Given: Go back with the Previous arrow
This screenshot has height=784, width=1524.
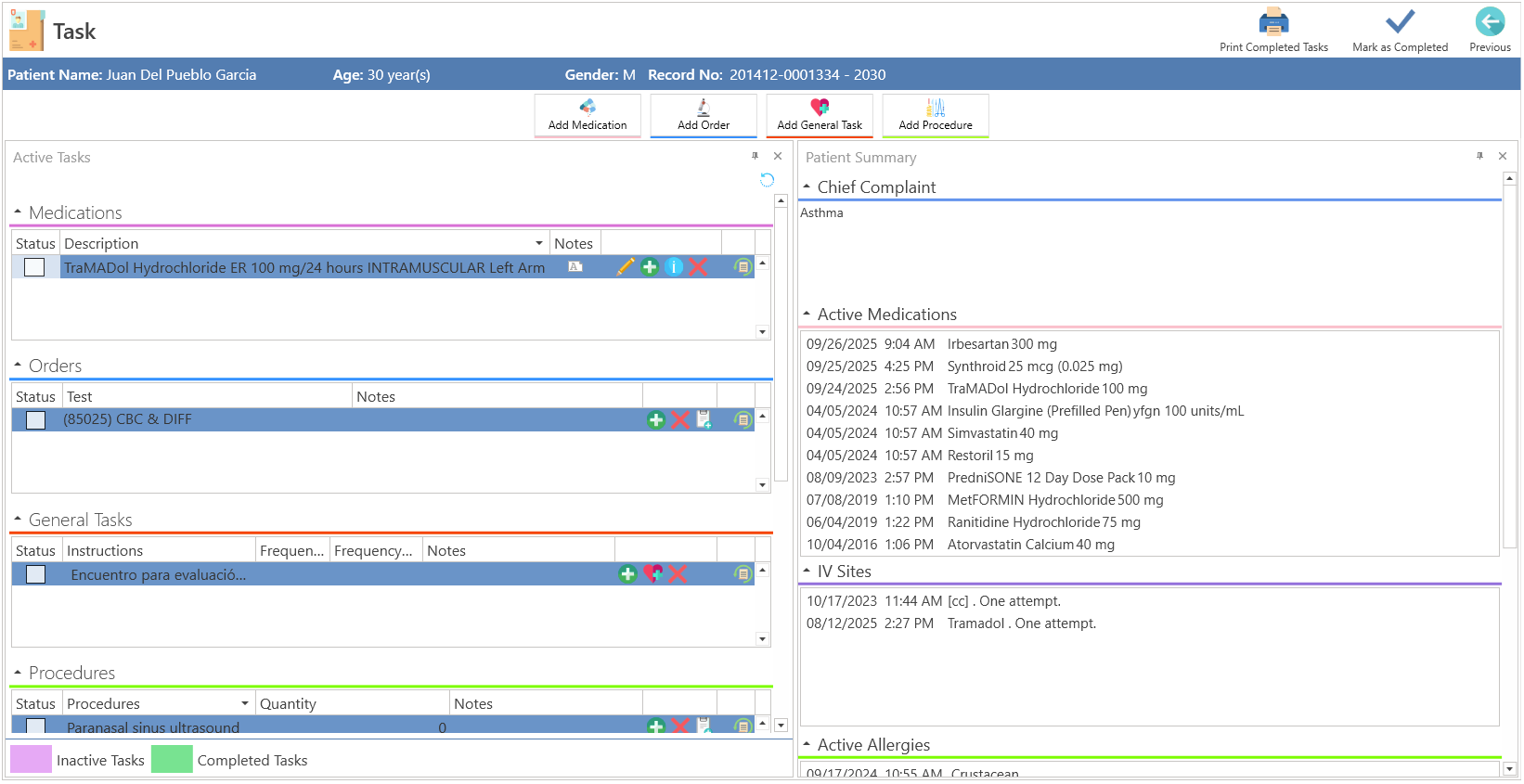Looking at the screenshot, I should click(1489, 21).
